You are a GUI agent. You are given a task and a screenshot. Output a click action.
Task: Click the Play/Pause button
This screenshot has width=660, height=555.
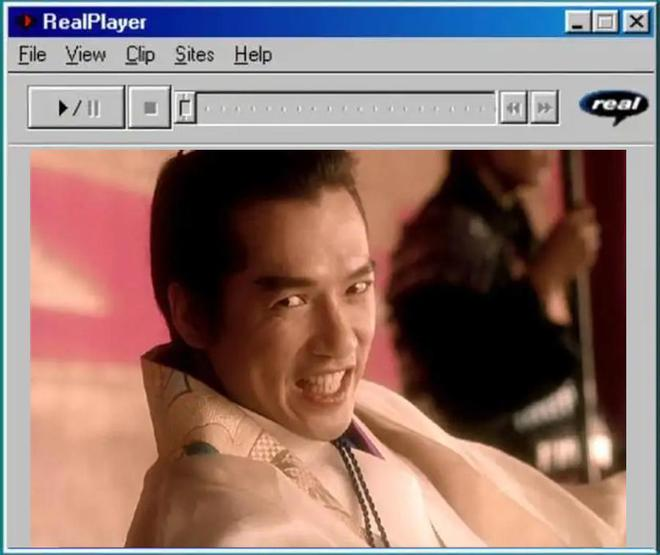(77, 108)
